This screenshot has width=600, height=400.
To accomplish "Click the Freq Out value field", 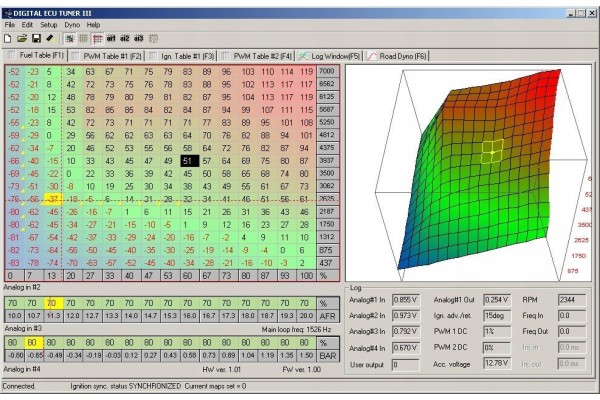I will click(572, 331).
